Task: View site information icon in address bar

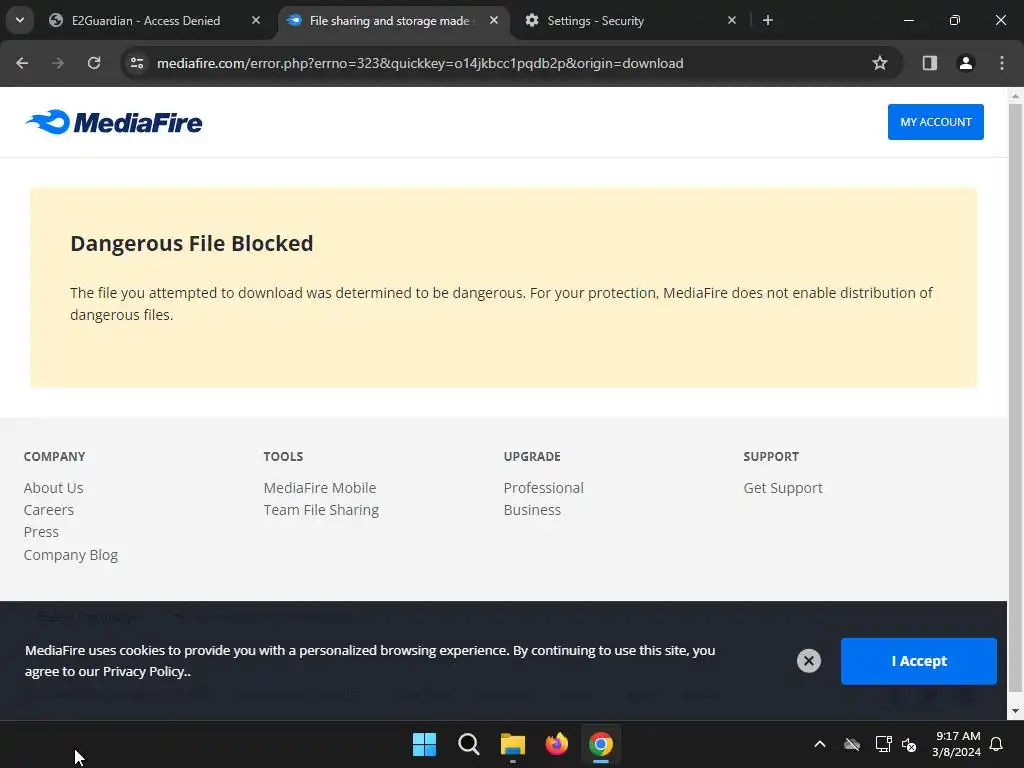Action: point(136,63)
